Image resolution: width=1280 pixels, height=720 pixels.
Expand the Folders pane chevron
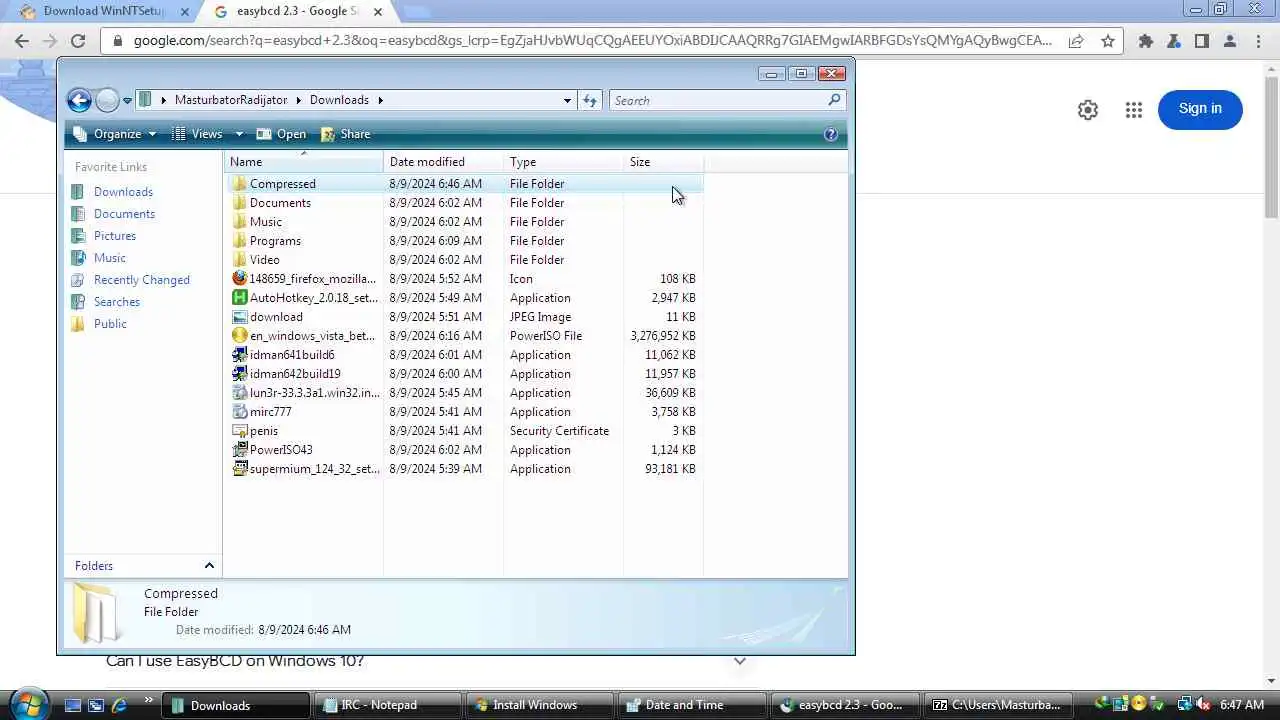pyautogui.click(x=209, y=566)
